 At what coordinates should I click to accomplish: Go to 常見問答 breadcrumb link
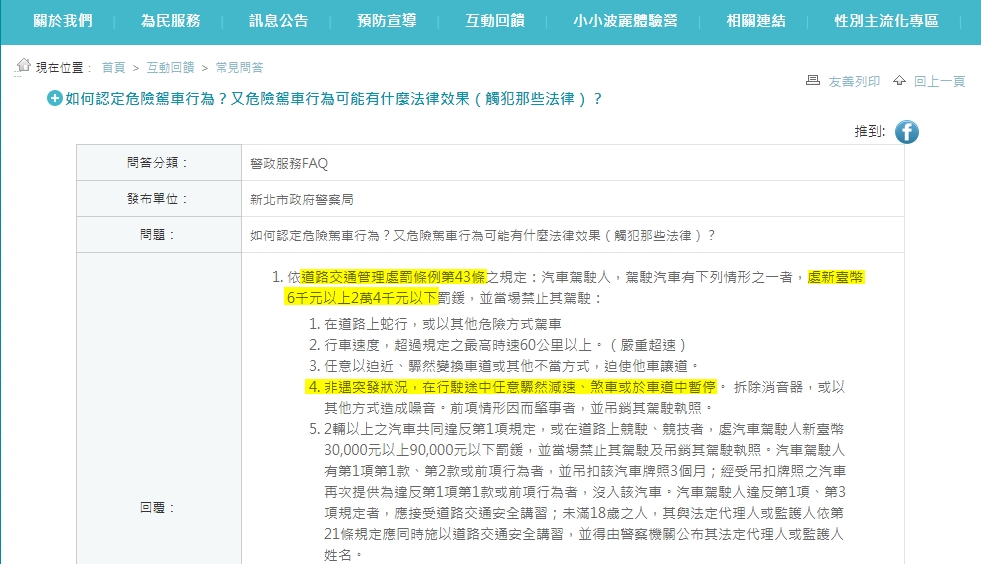[240, 68]
